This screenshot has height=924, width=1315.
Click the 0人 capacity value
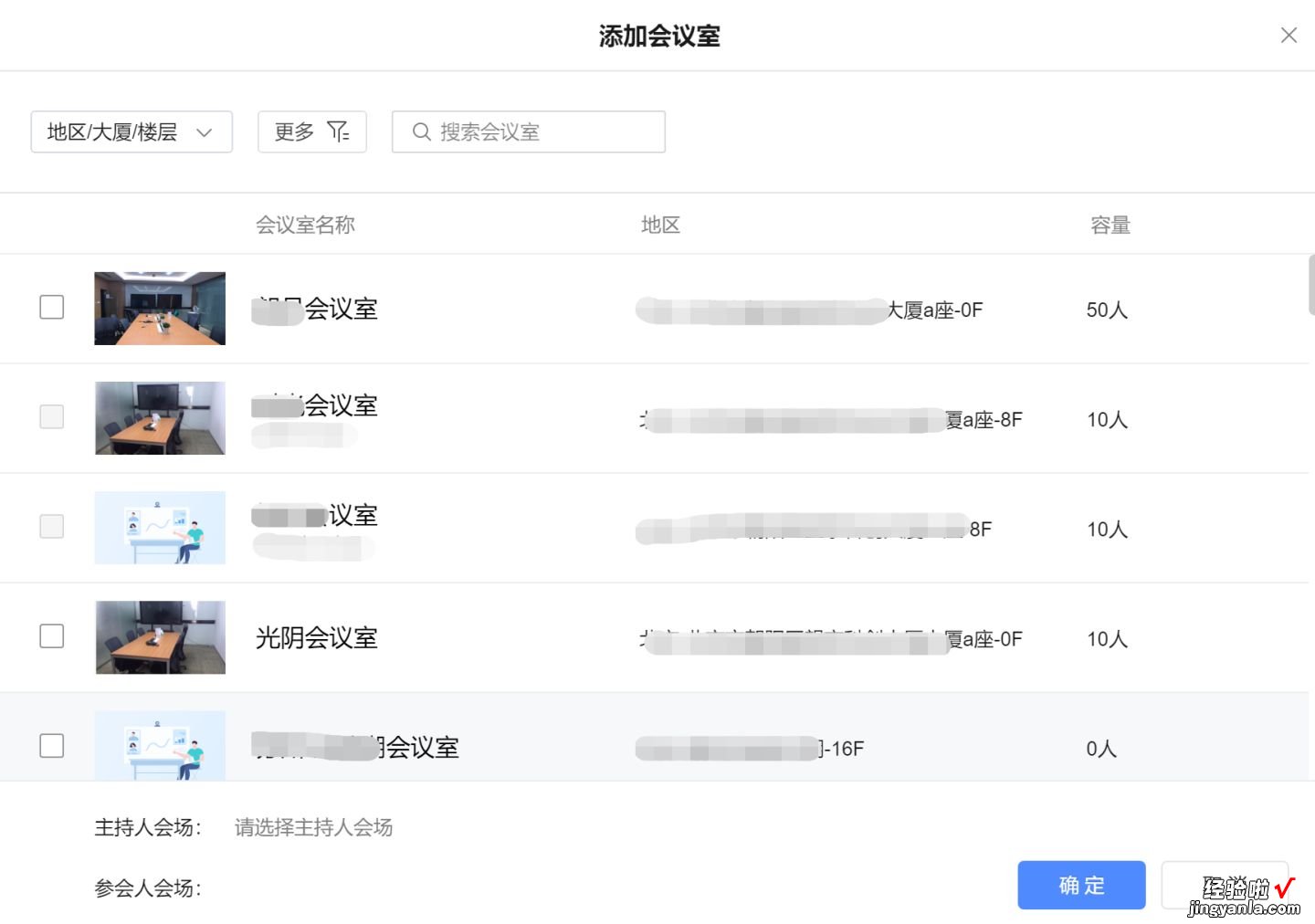(x=1101, y=749)
